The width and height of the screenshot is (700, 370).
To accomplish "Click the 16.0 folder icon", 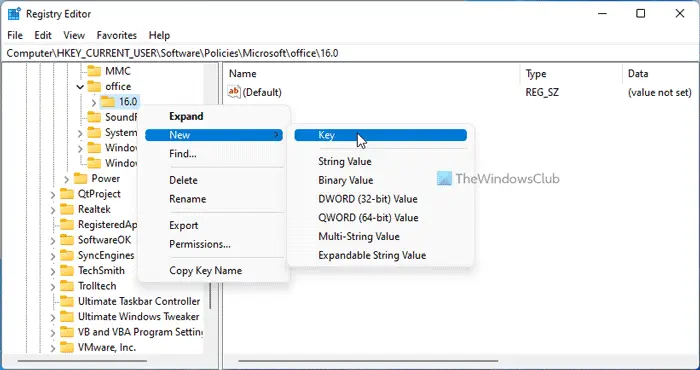I will tap(108, 102).
